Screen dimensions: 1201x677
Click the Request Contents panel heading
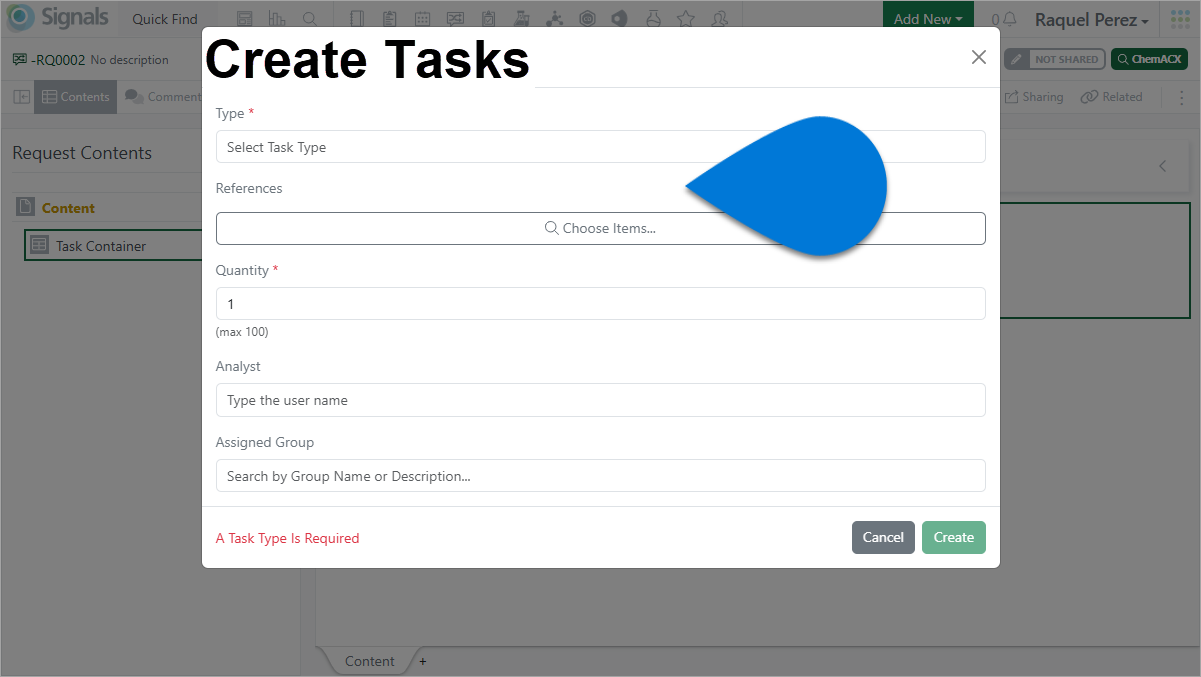point(82,153)
